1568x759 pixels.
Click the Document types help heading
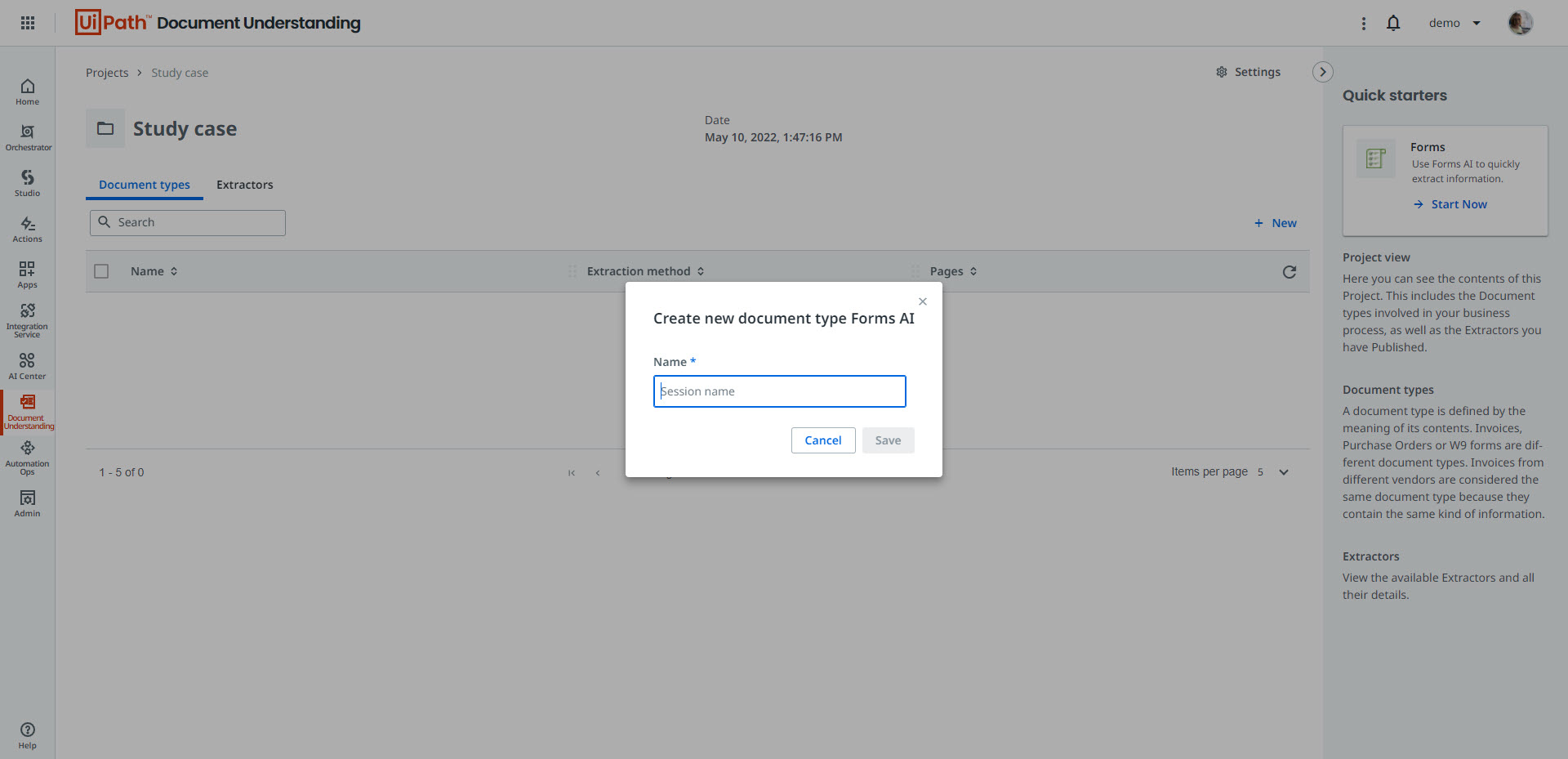point(1388,390)
